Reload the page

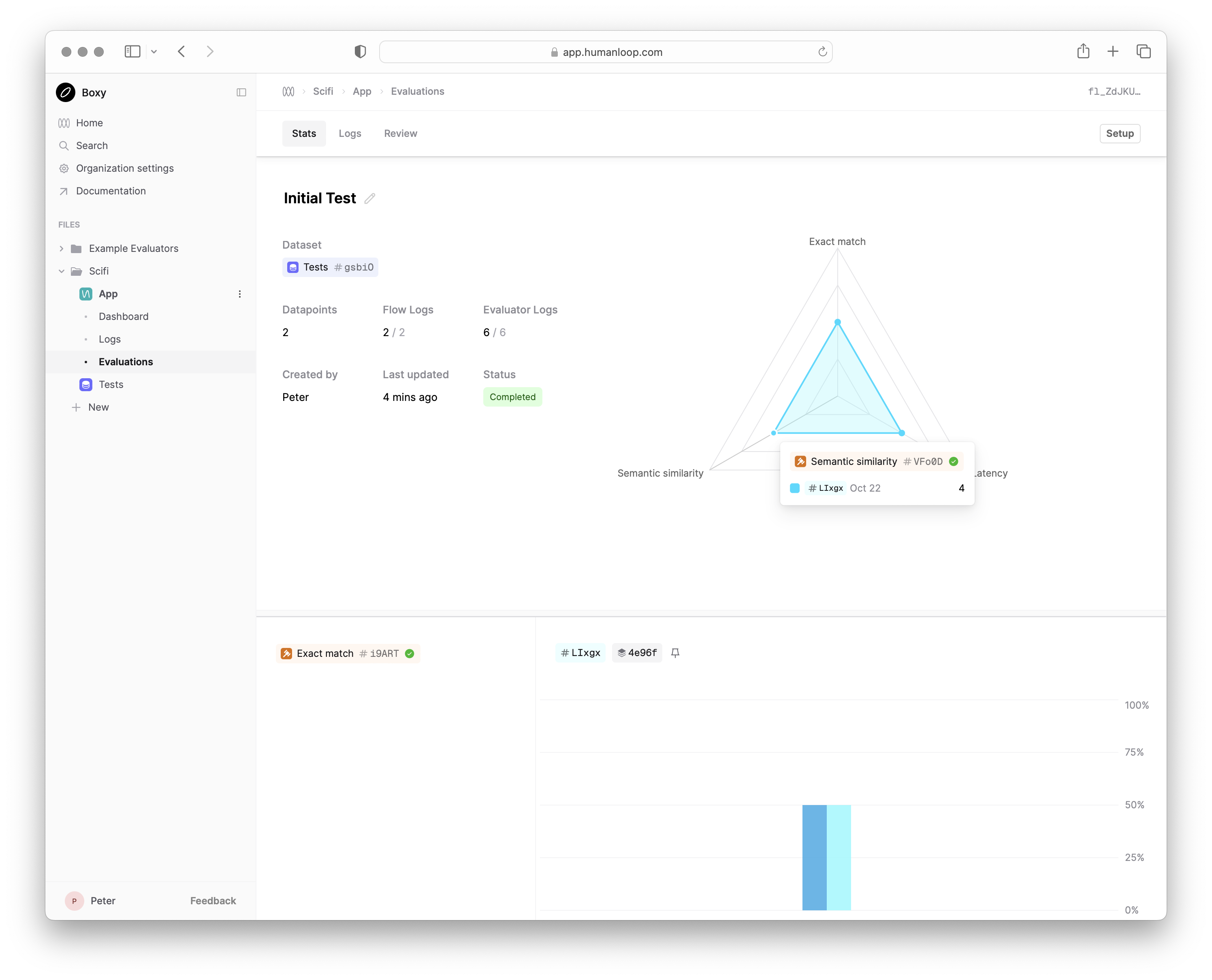(x=822, y=51)
